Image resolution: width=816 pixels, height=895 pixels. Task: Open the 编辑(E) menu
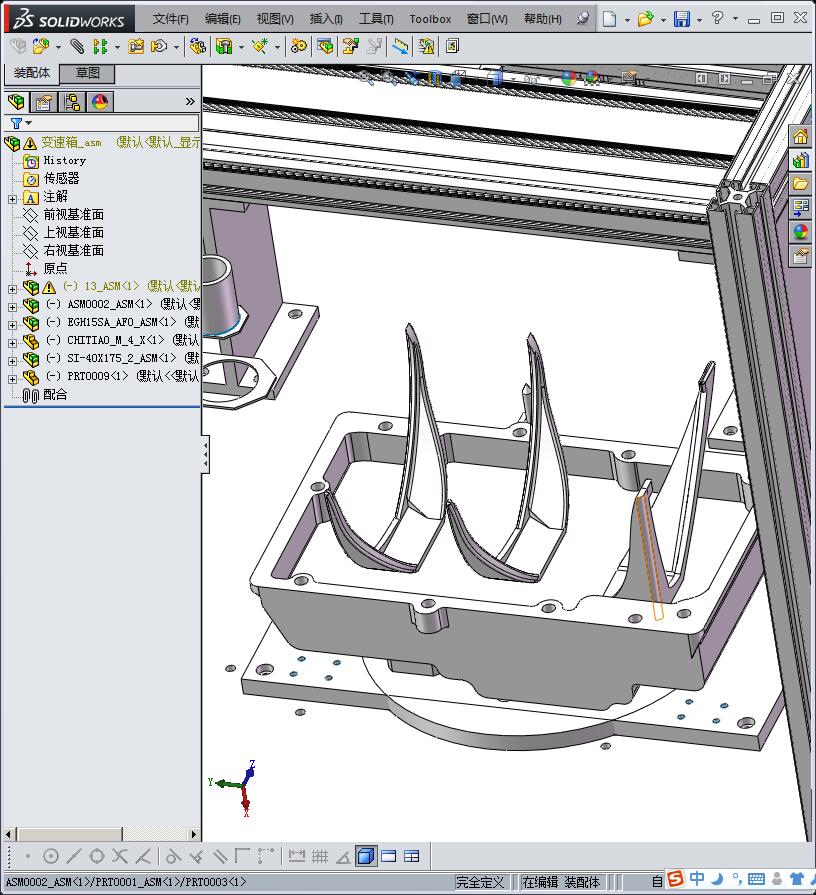(x=223, y=19)
